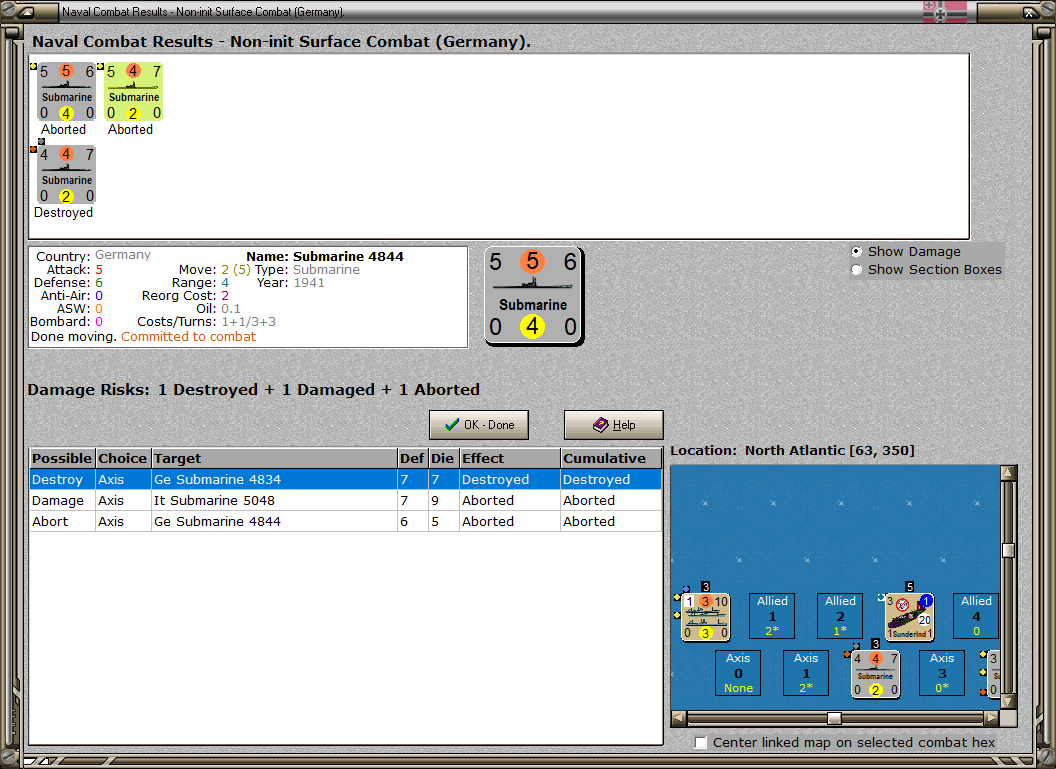The height and width of the screenshot is (769, 1056).
Task: Select the Show Damage radio button
Action: pos(857,251)
